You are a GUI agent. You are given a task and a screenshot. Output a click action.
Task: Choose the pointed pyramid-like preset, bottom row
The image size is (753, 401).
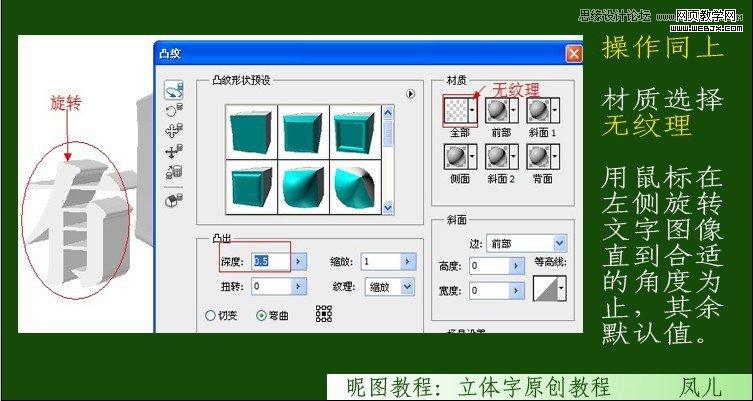[x=355, y=186]
